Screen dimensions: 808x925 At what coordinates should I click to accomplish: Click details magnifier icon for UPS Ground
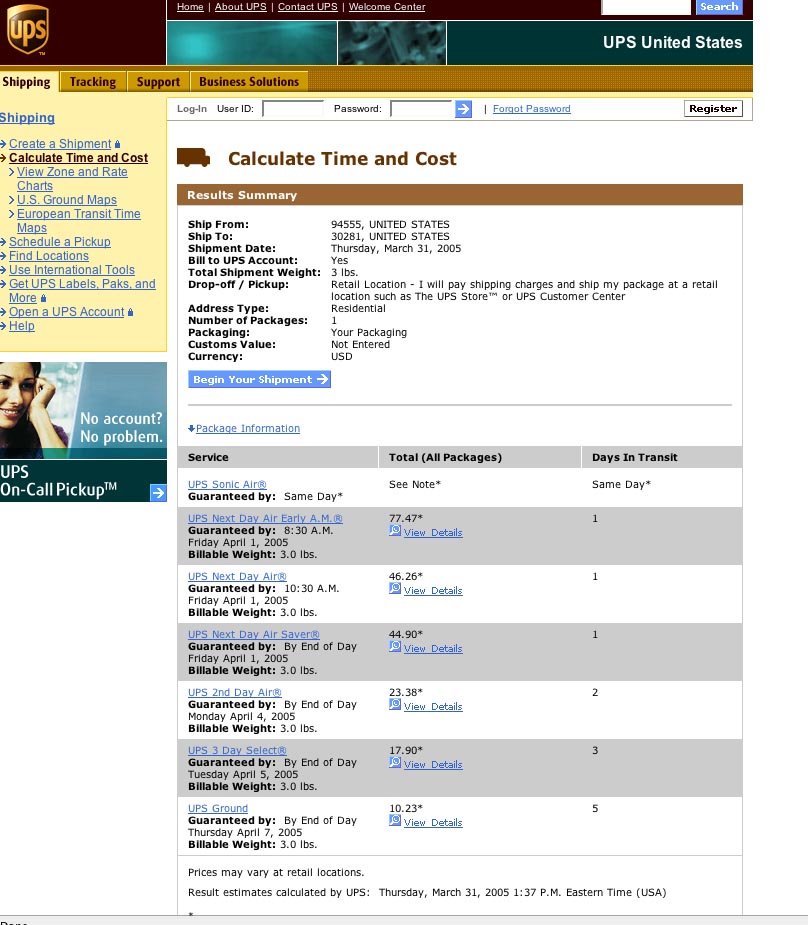pos(395,821)
